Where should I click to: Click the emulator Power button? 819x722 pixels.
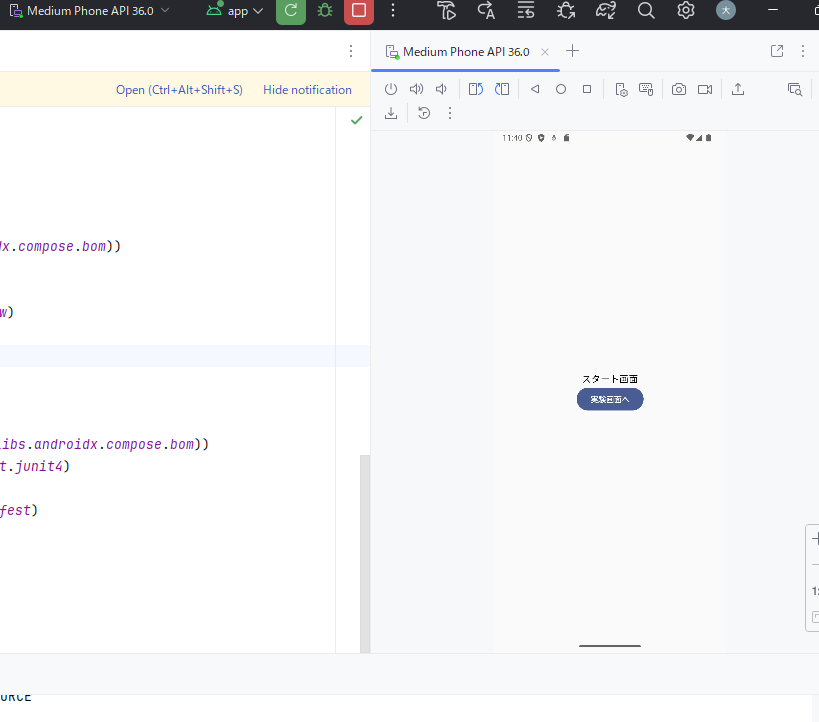[x=391, y=89]
